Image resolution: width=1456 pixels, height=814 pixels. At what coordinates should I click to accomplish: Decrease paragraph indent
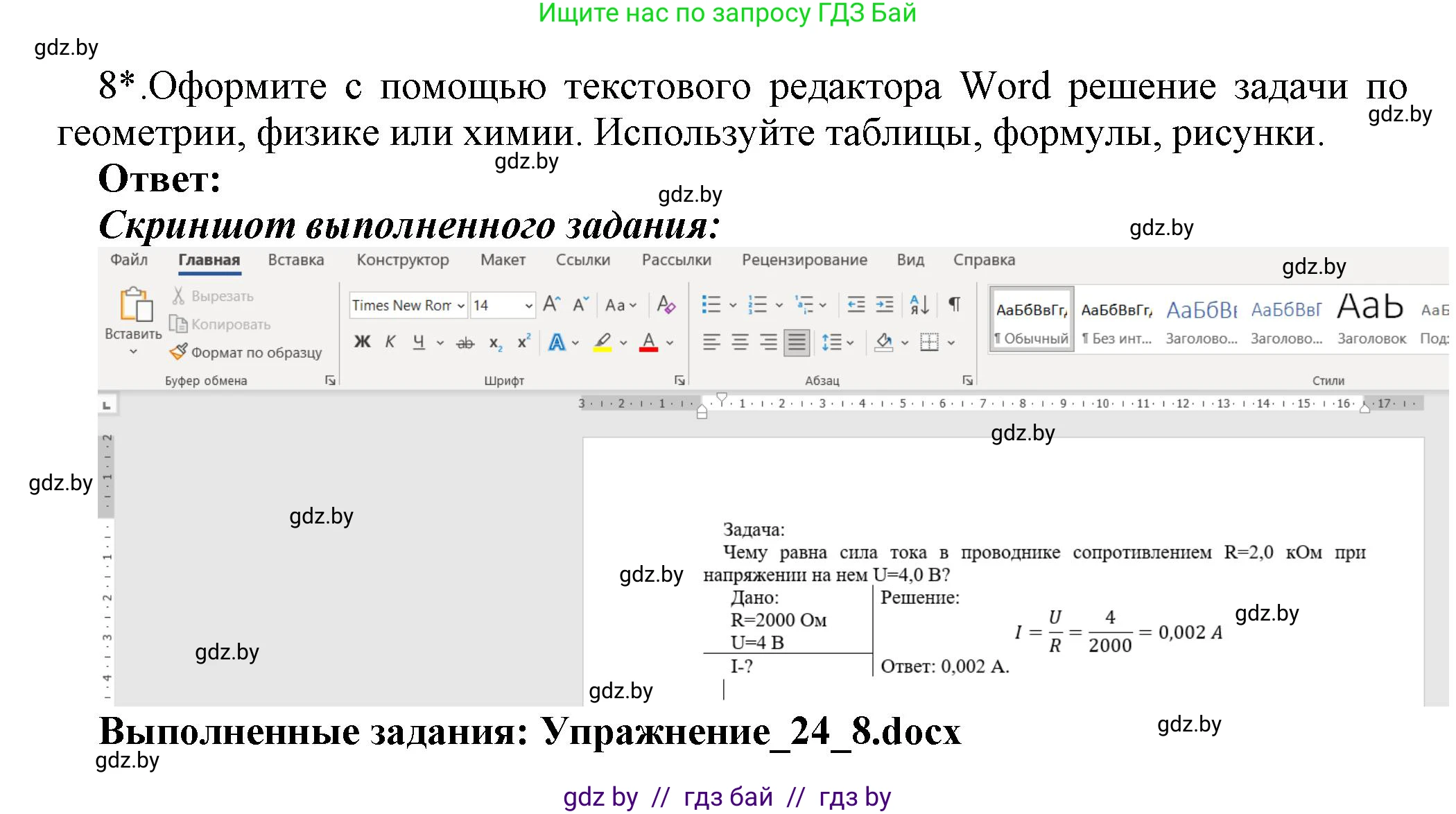coord(856,304)
